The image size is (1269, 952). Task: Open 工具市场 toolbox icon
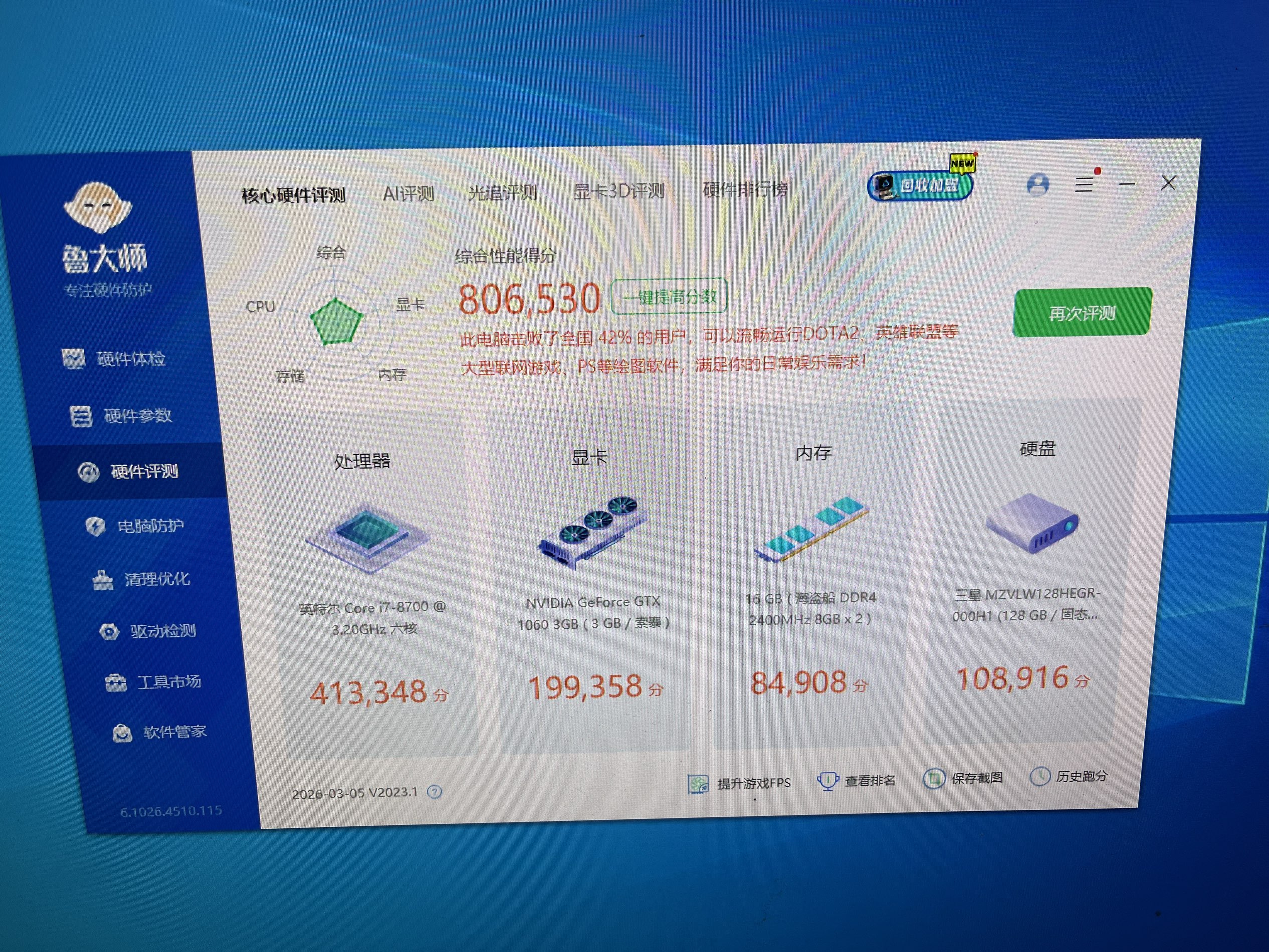coord(116,682)
